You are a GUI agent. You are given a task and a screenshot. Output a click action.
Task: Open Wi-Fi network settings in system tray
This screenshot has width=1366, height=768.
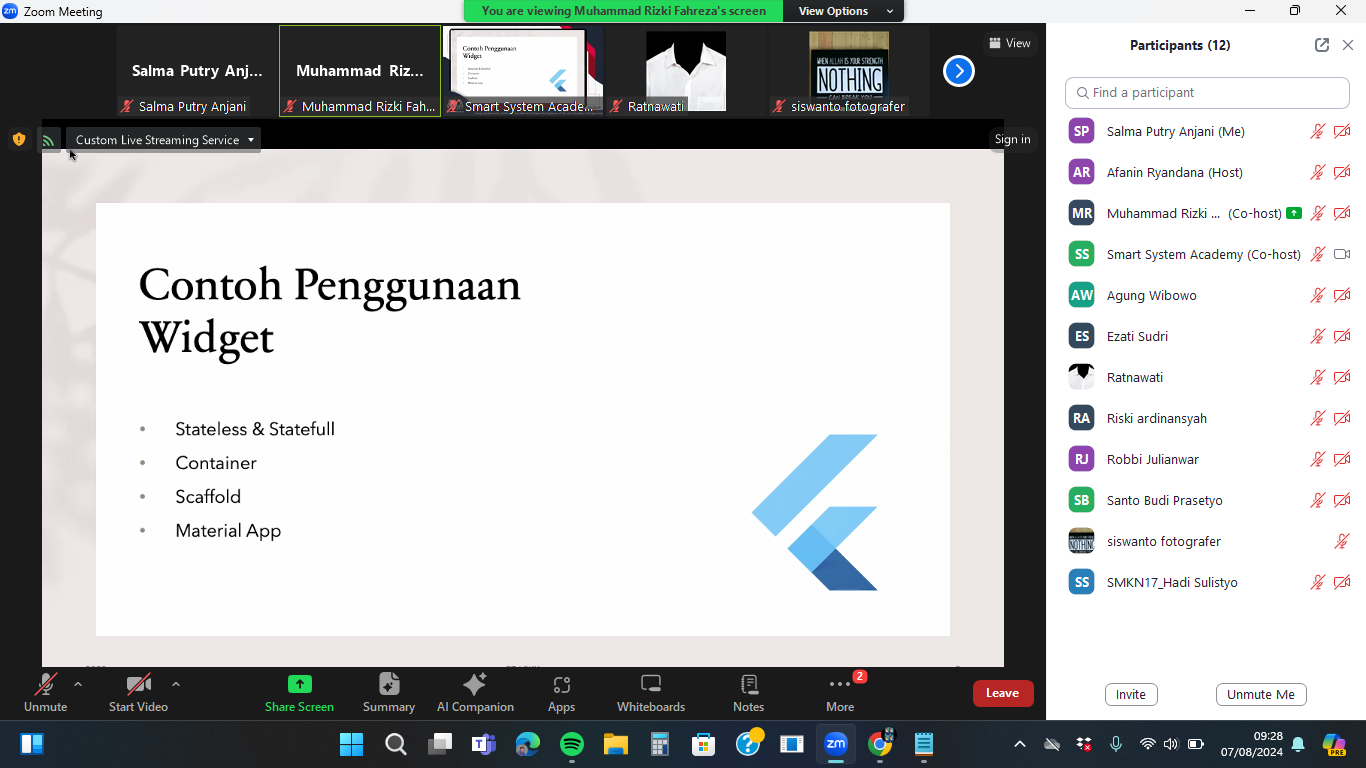1147,744
